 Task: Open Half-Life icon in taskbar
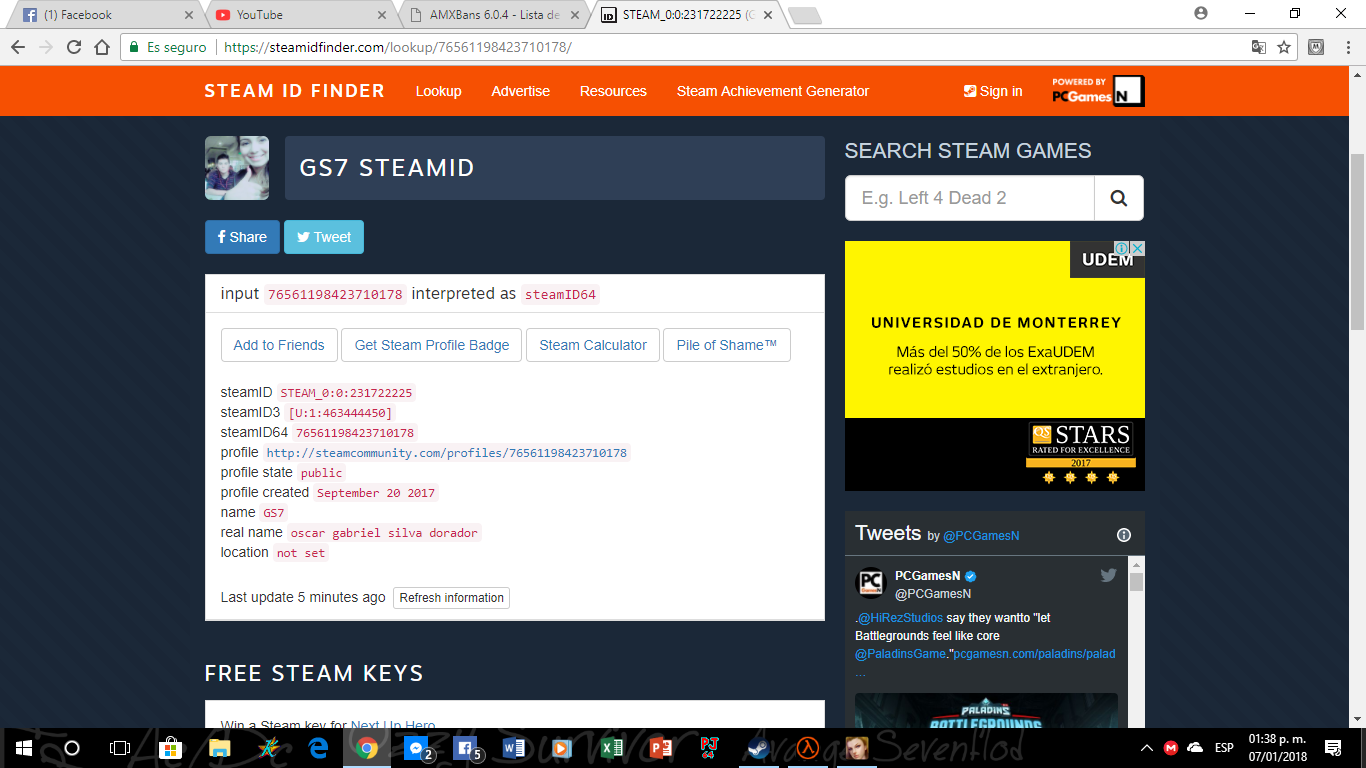(807, 748)
